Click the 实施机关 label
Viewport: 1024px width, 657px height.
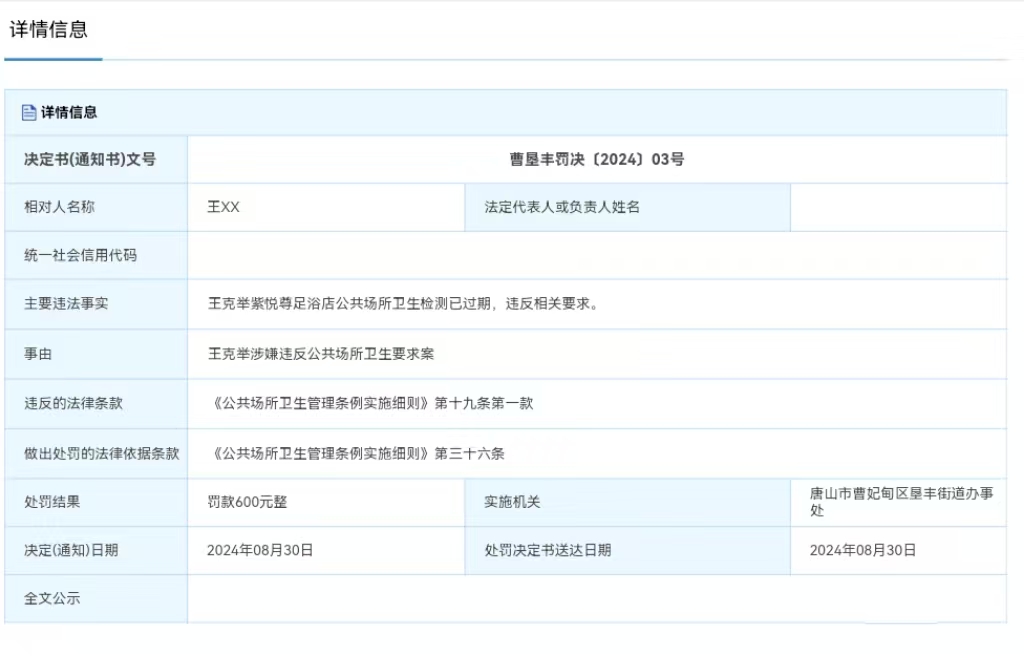tap(512, 502)
